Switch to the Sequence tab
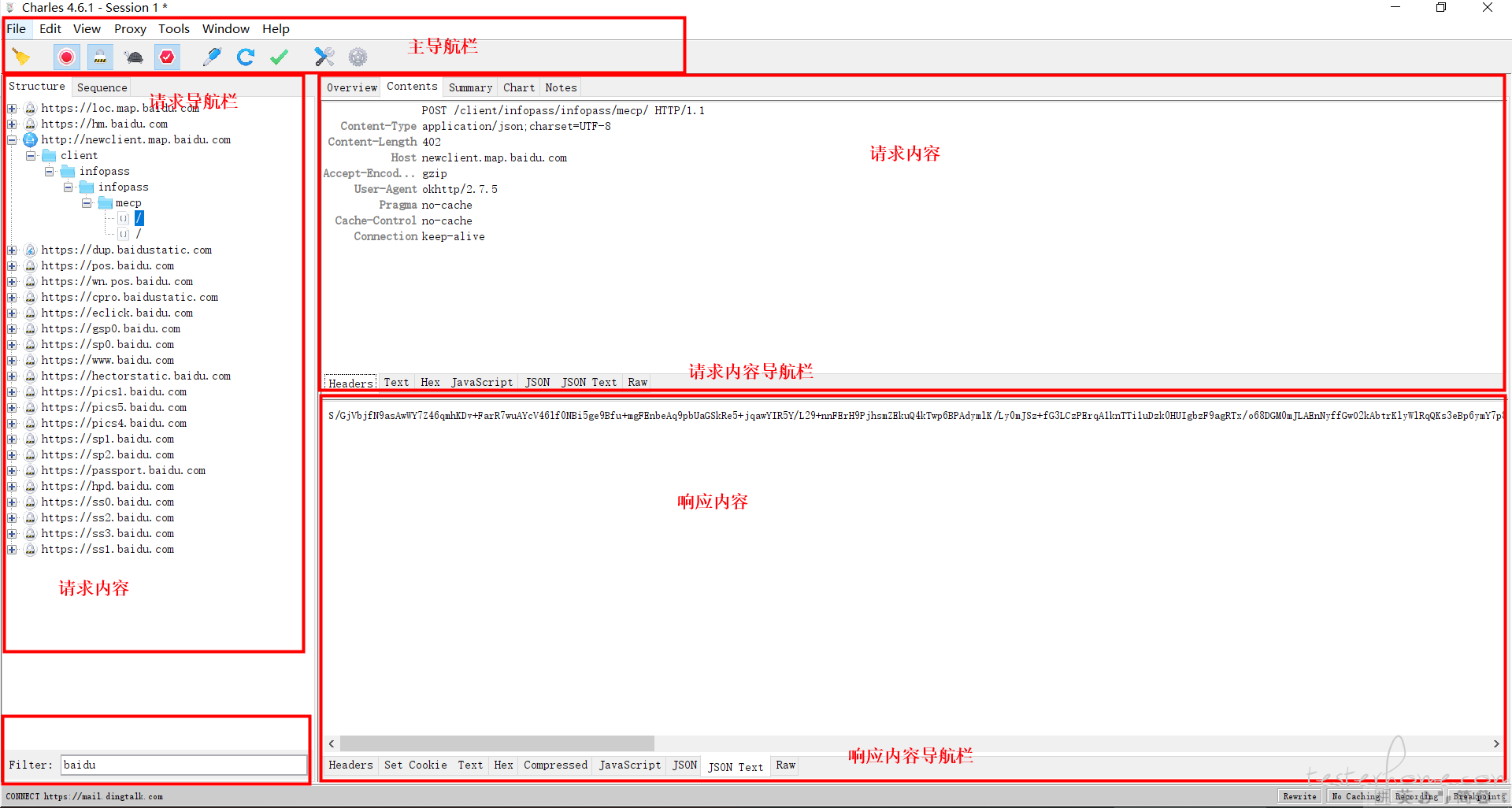 click(x=102, y=87)
